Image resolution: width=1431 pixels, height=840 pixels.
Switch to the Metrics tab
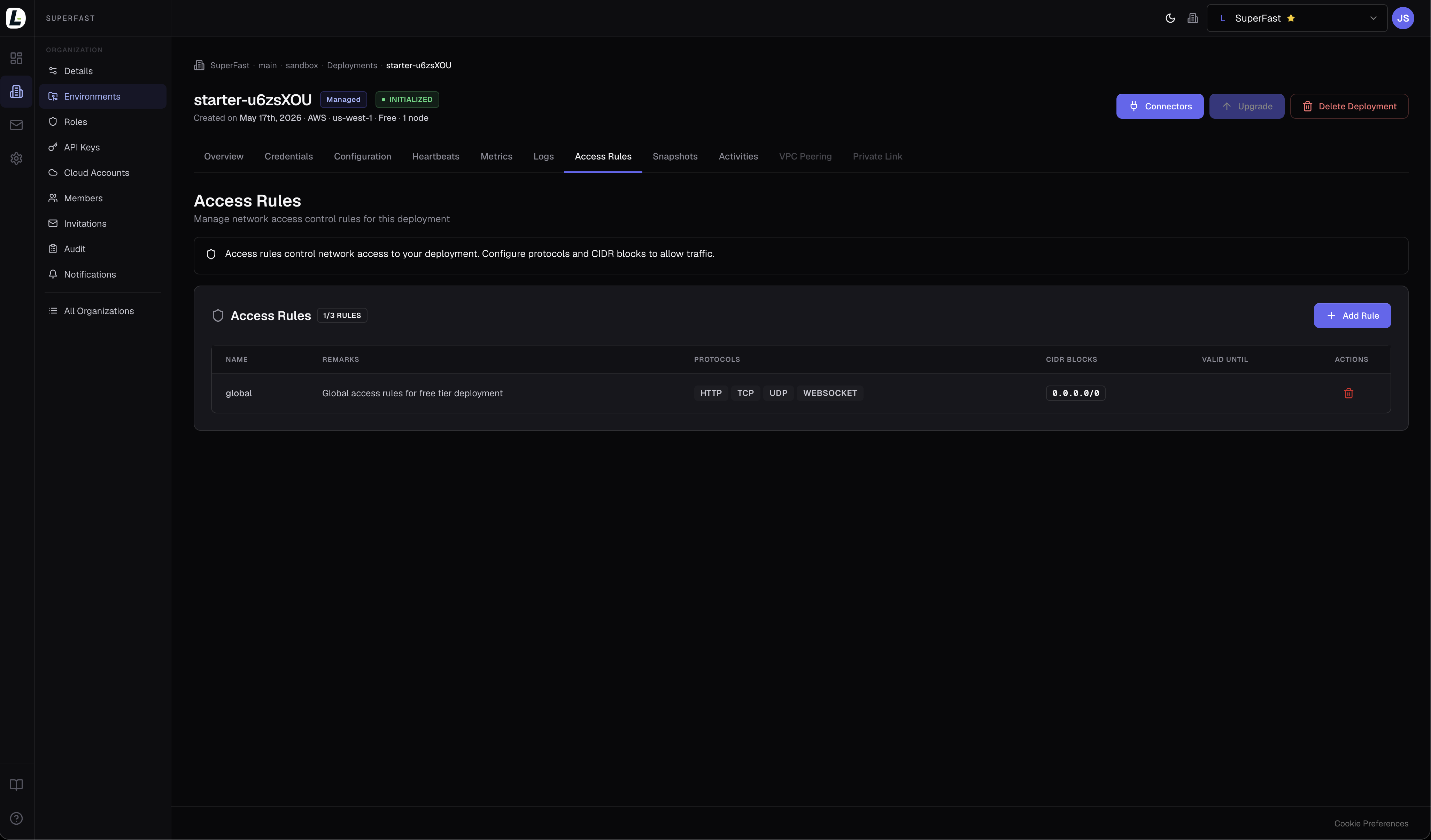point(496,156)
